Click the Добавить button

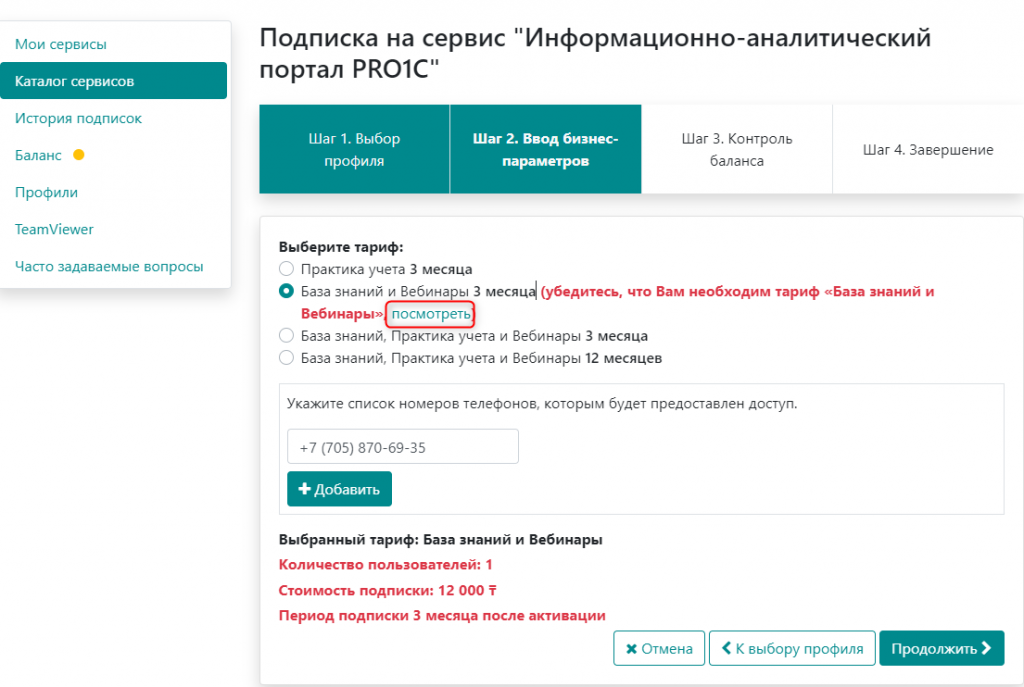[x=340, y=489]
